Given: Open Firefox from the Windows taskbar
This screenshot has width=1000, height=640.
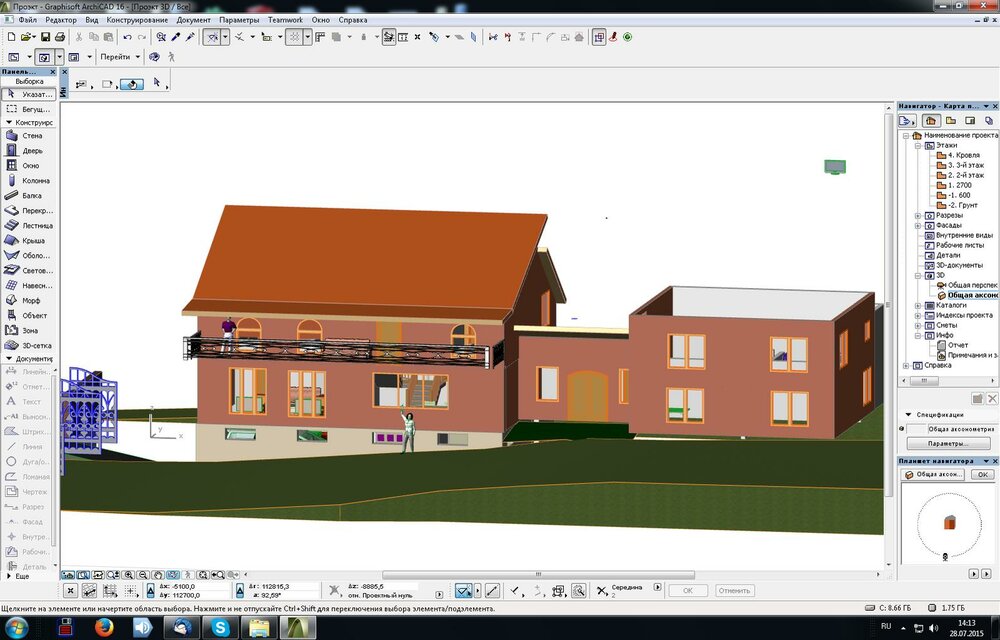Looking at the screenshot, I should click(103, 627).
